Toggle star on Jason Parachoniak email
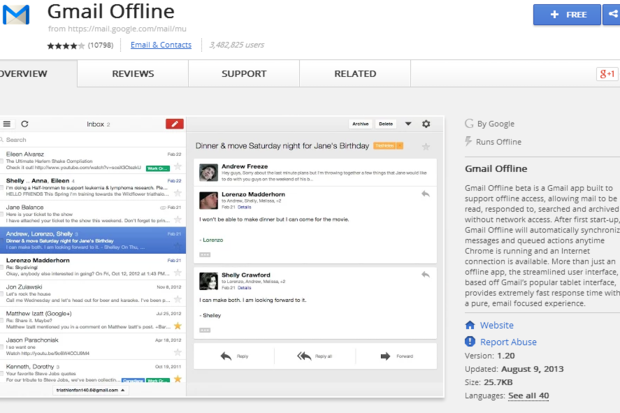The image size is (620, 413). pyautogui.click(x=178, y=352)
